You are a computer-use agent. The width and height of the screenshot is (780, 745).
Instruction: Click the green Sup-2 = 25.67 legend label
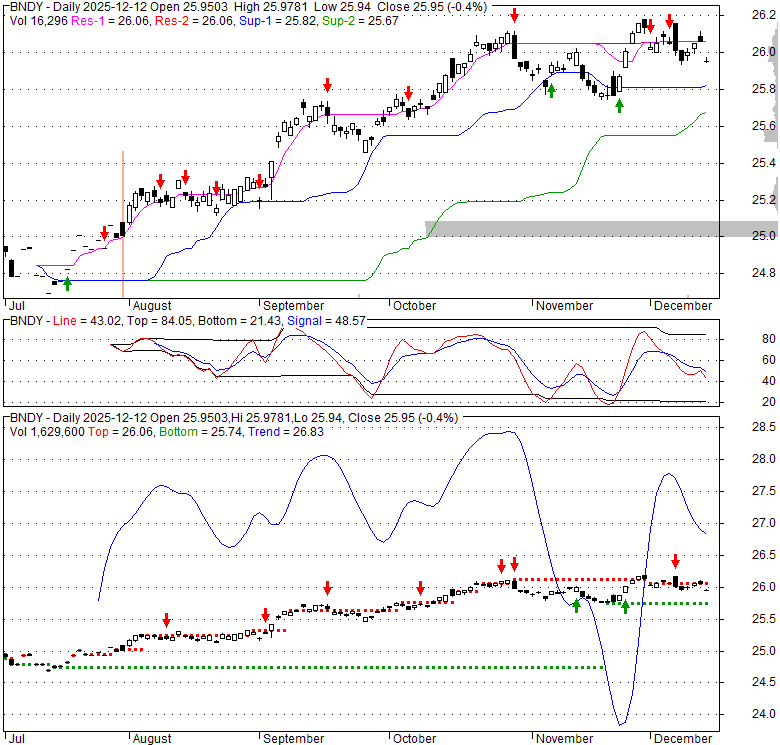pos(360,21)
